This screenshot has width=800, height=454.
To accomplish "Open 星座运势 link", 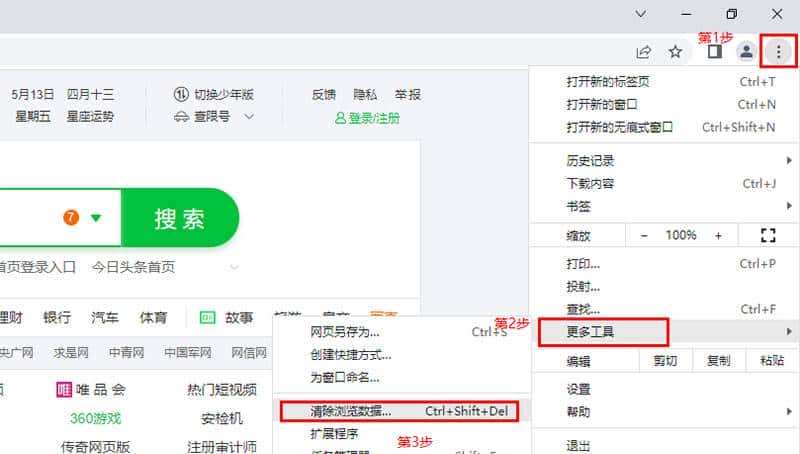I will [x=90, y=116].
